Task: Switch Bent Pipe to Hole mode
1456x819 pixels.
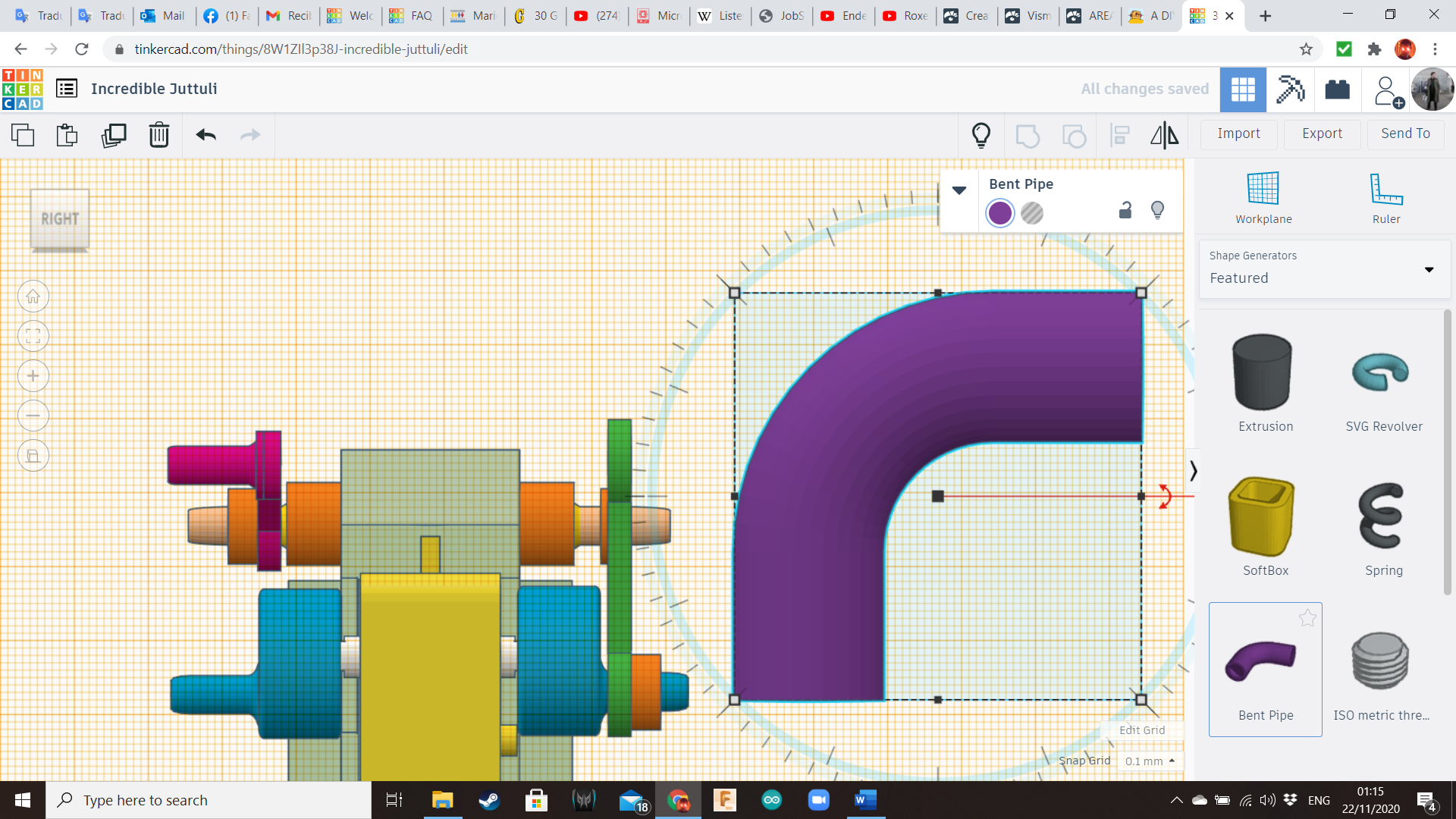Action: (1032, 213)
